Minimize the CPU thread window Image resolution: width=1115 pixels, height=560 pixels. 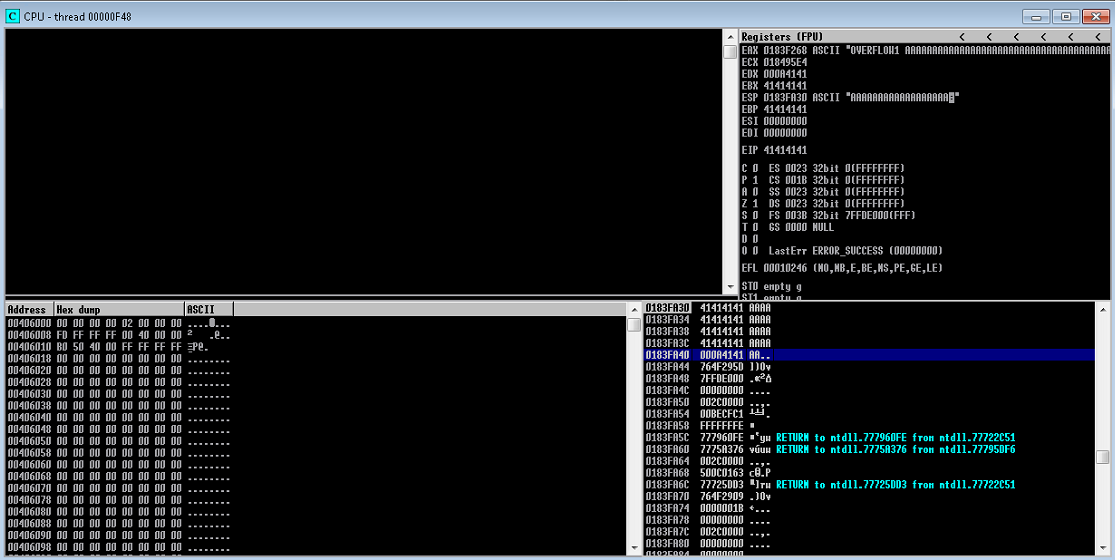click(x=1037, y=16)
